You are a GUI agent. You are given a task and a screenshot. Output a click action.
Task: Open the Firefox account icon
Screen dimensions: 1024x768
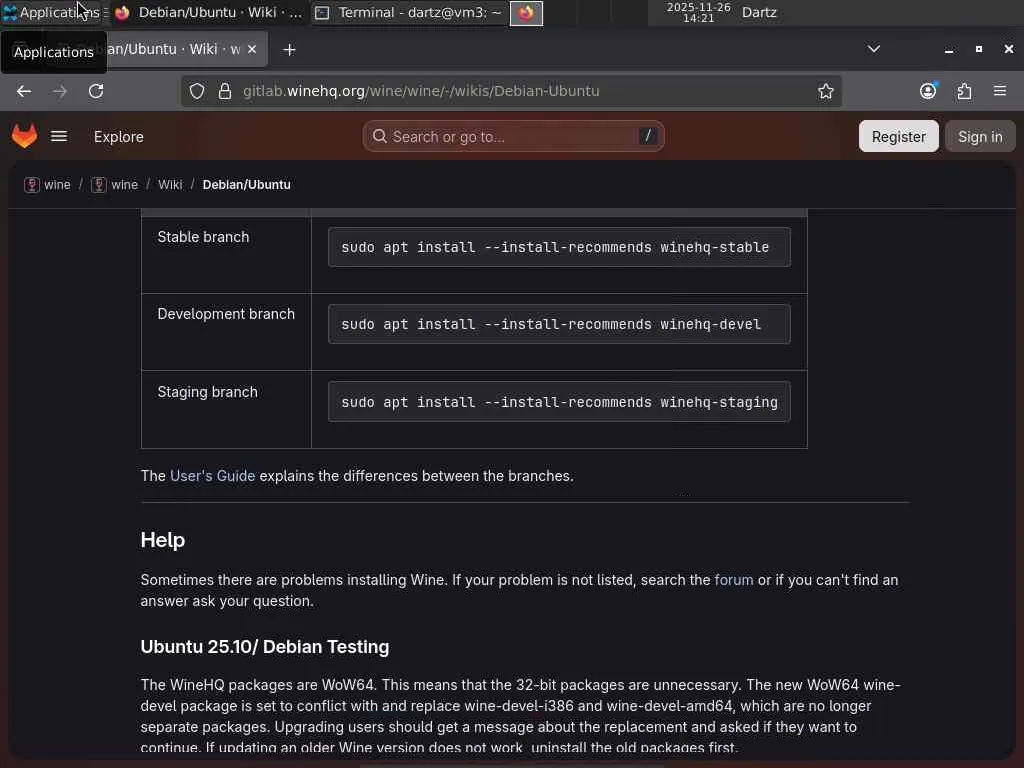point(928,91)
